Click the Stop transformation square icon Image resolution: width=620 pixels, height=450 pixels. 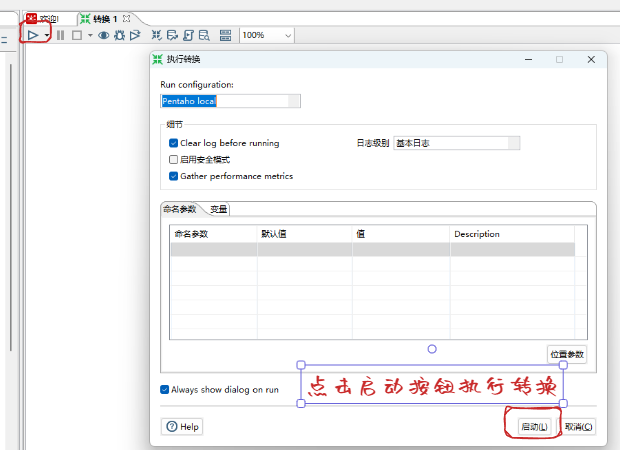coord(77,35)
